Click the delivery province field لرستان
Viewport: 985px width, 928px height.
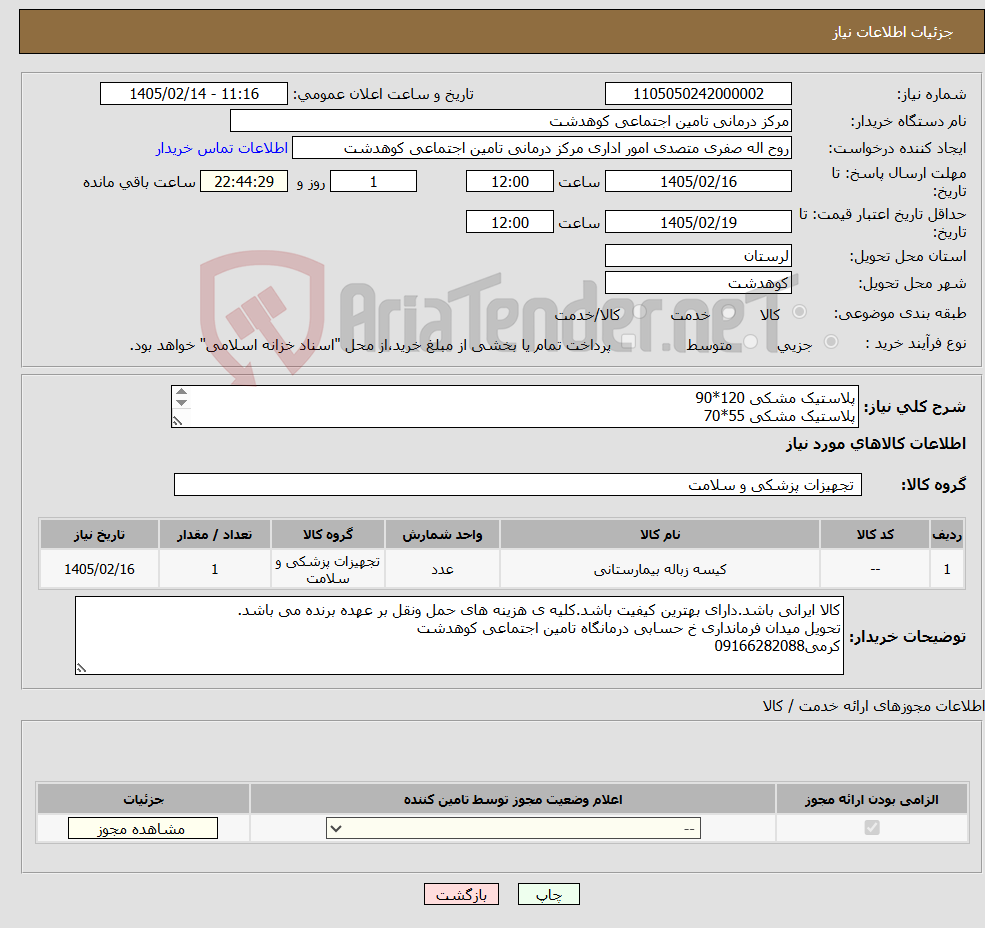pyautogui.click(x=698, y=256)
